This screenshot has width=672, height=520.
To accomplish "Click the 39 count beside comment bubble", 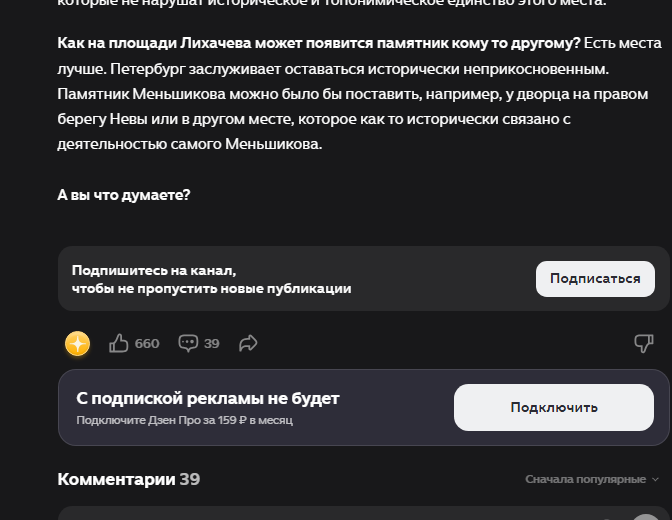I will pos(212,343).
